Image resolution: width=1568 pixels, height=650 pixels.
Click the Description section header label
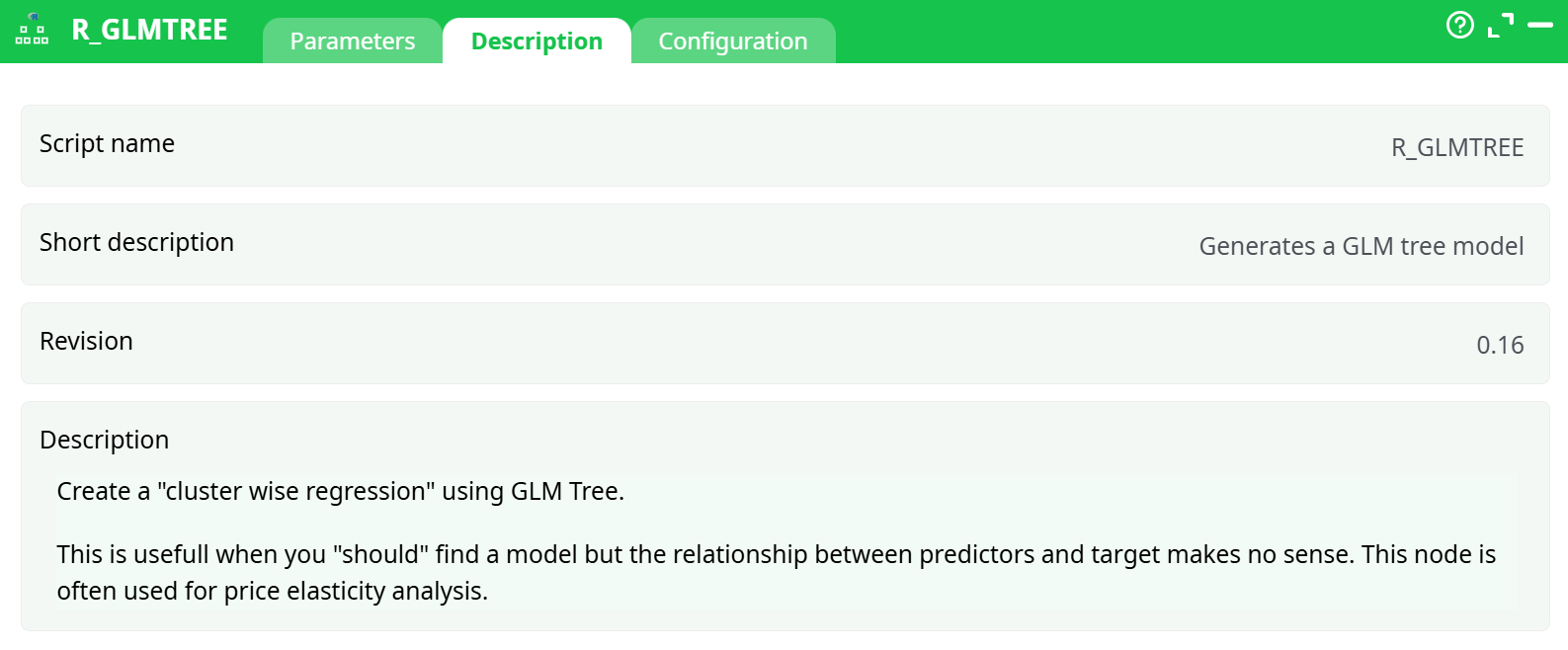104,439
